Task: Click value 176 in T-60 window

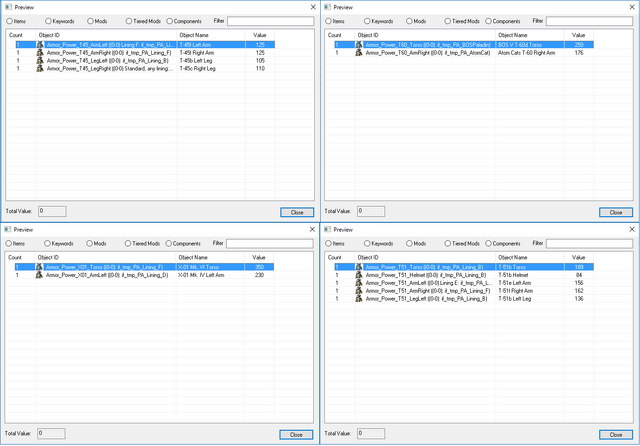Action: click(x=579, y=53)
